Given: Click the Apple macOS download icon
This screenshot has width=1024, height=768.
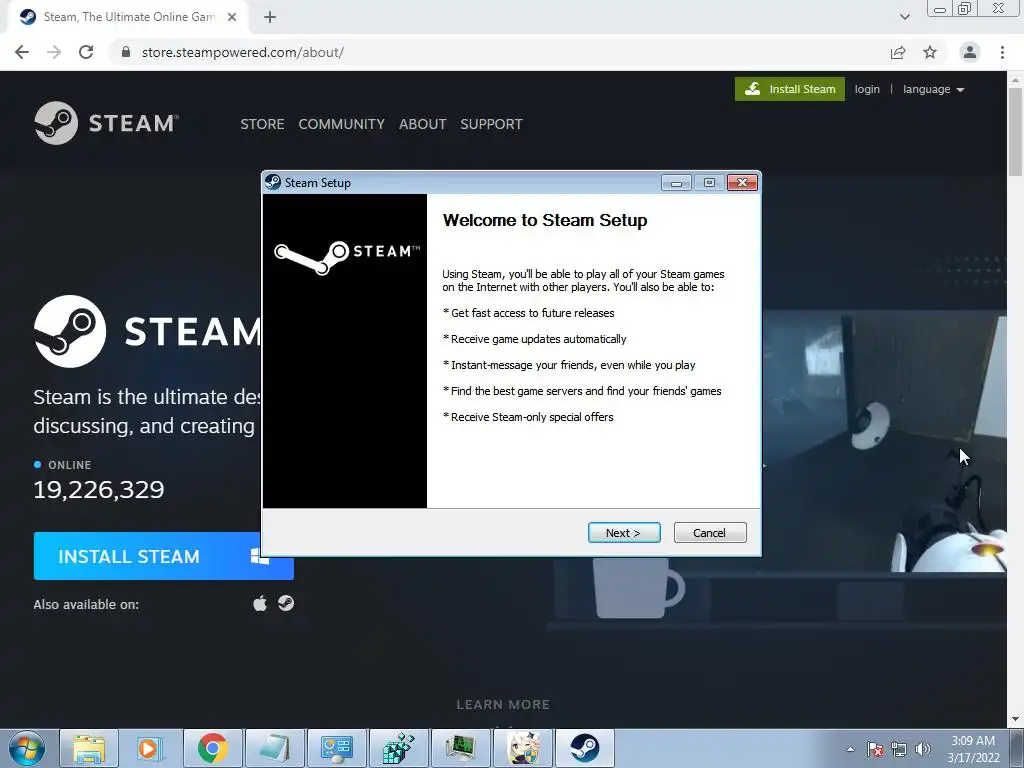Looking at the screenshot, I should coord(260,603).
